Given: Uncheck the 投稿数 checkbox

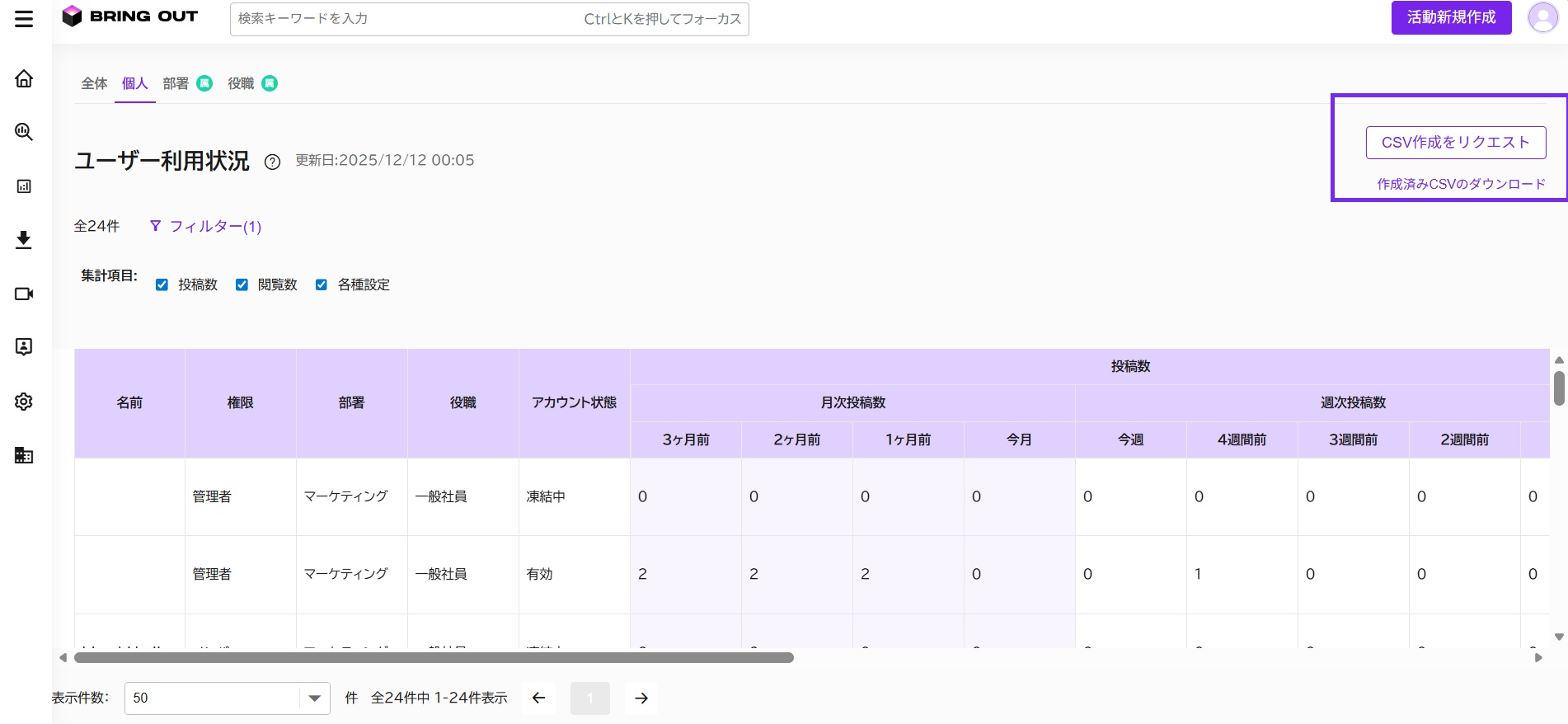Looking at the screenshot, I should (x=162, y=284).
